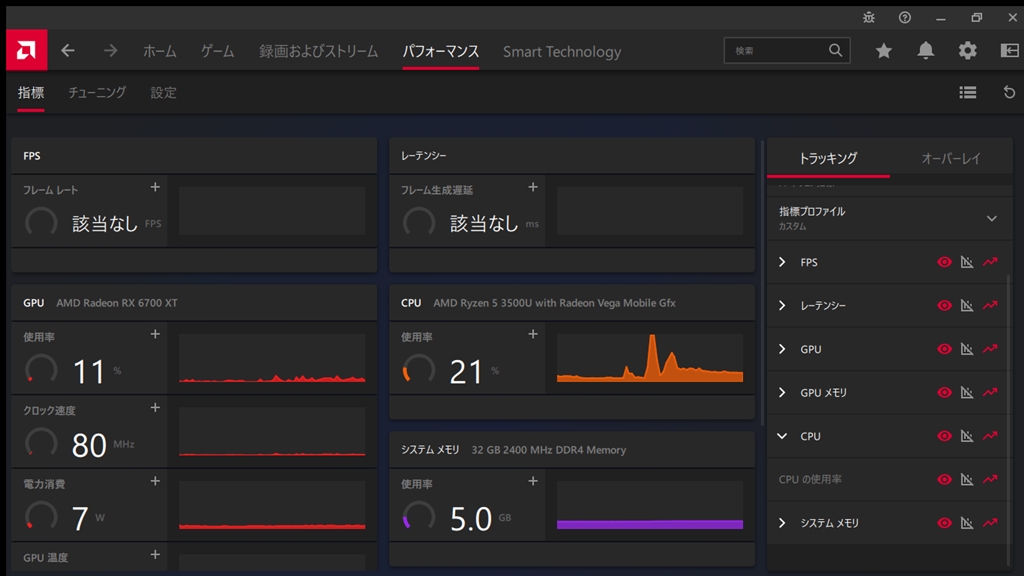Open ホーム tab
1024x576 pixels.
click(160, 52)
